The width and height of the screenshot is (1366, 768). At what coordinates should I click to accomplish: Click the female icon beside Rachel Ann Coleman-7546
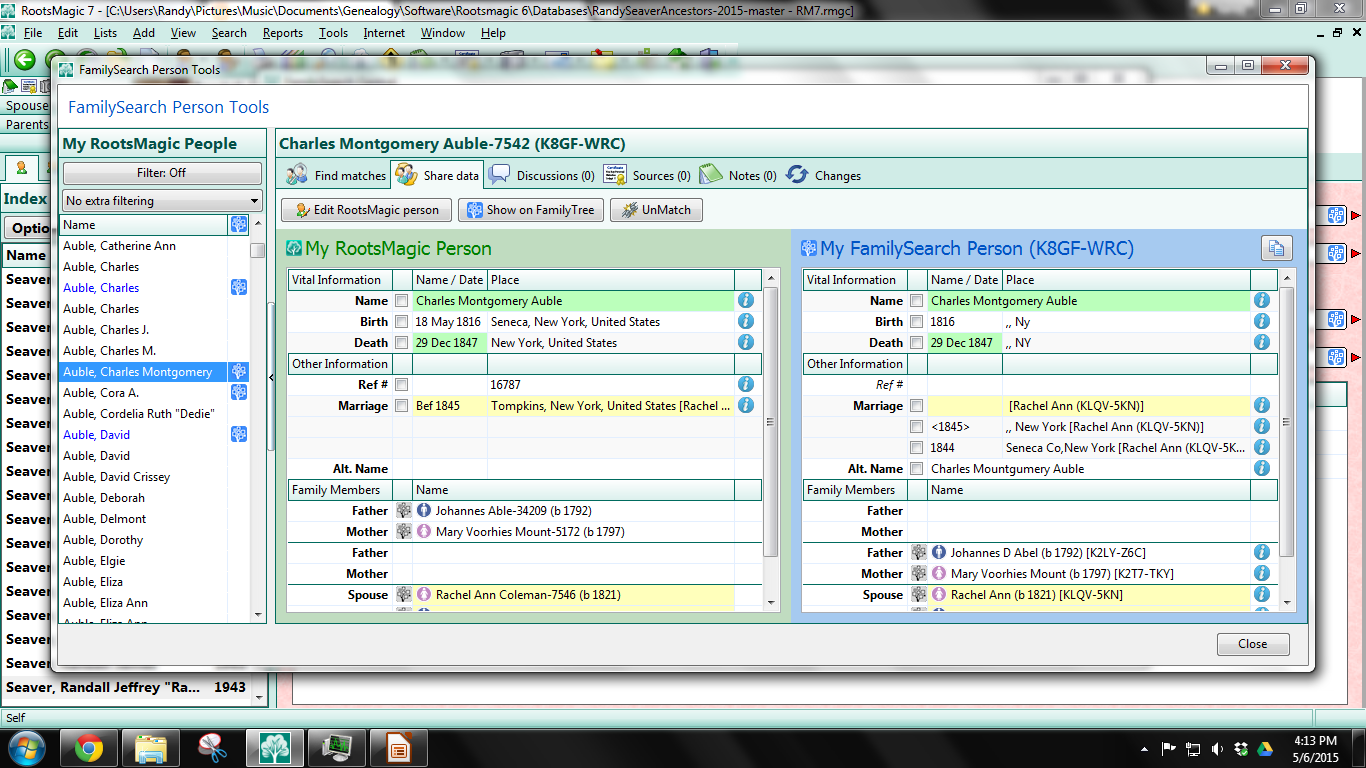click(425, 594)
